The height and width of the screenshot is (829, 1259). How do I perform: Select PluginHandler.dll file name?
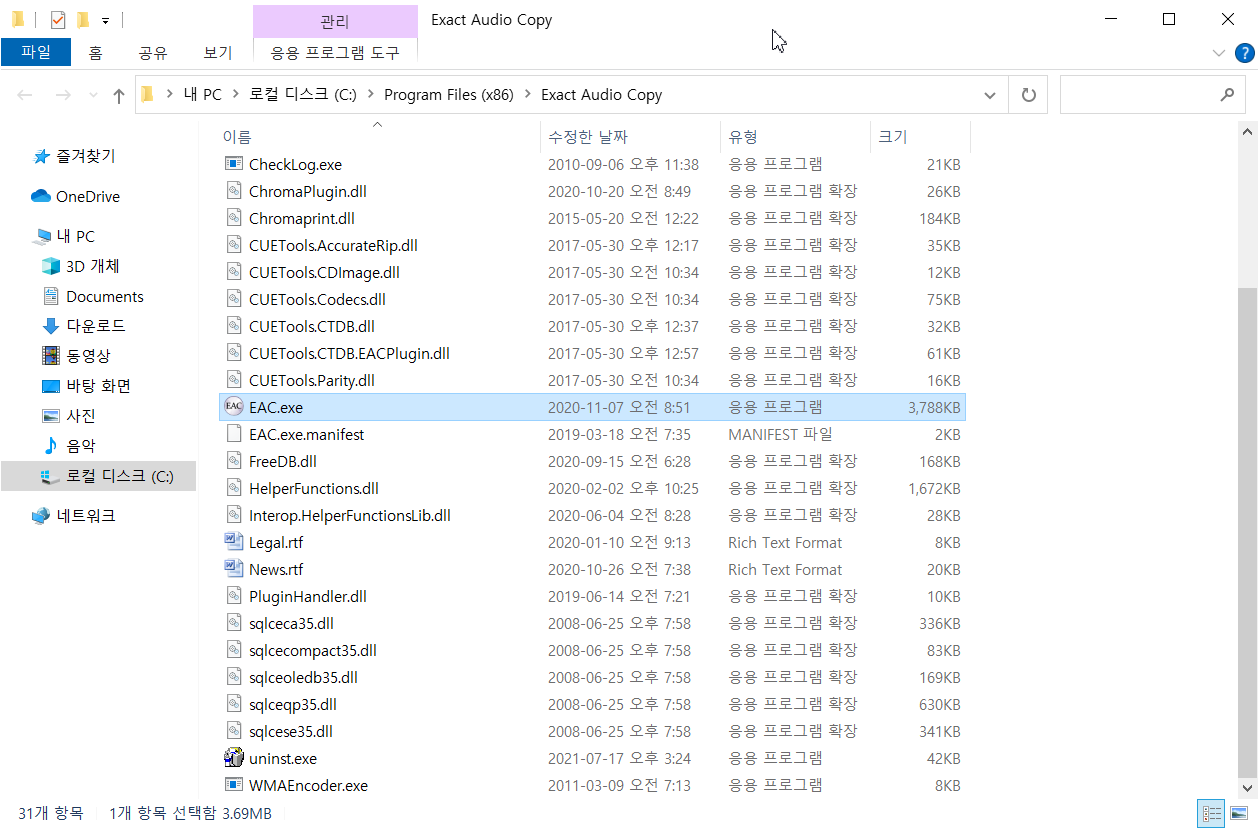tap(308, 596)
